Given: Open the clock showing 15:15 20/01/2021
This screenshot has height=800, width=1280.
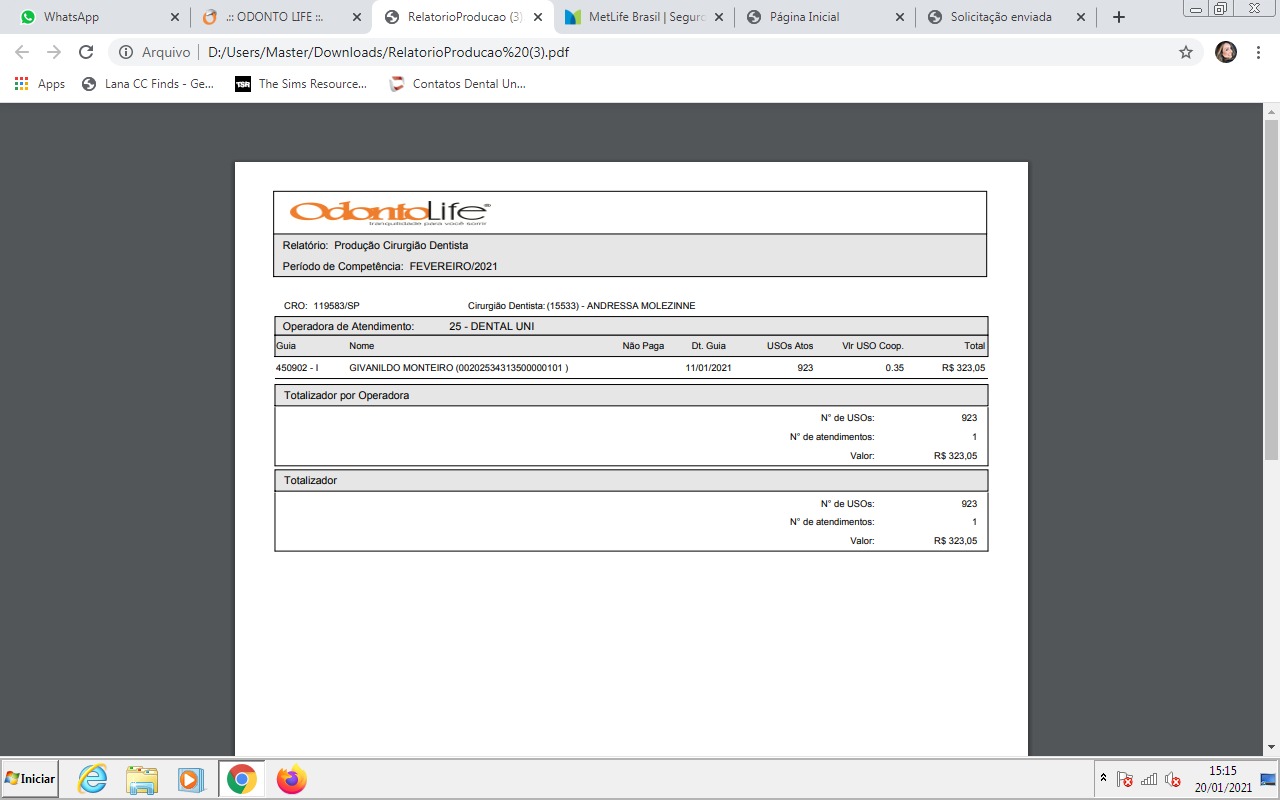Looking at the screenshot, I should [1223, 779].
